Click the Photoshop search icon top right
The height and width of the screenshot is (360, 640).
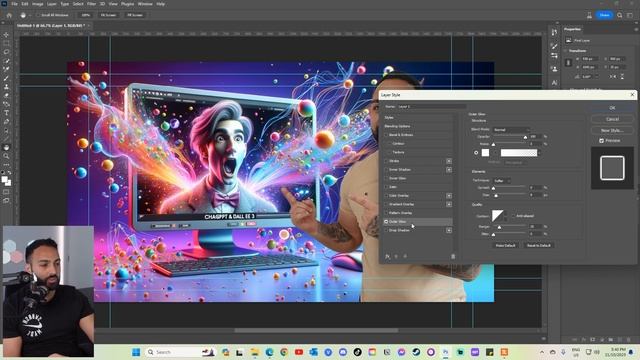click(620, 15)
